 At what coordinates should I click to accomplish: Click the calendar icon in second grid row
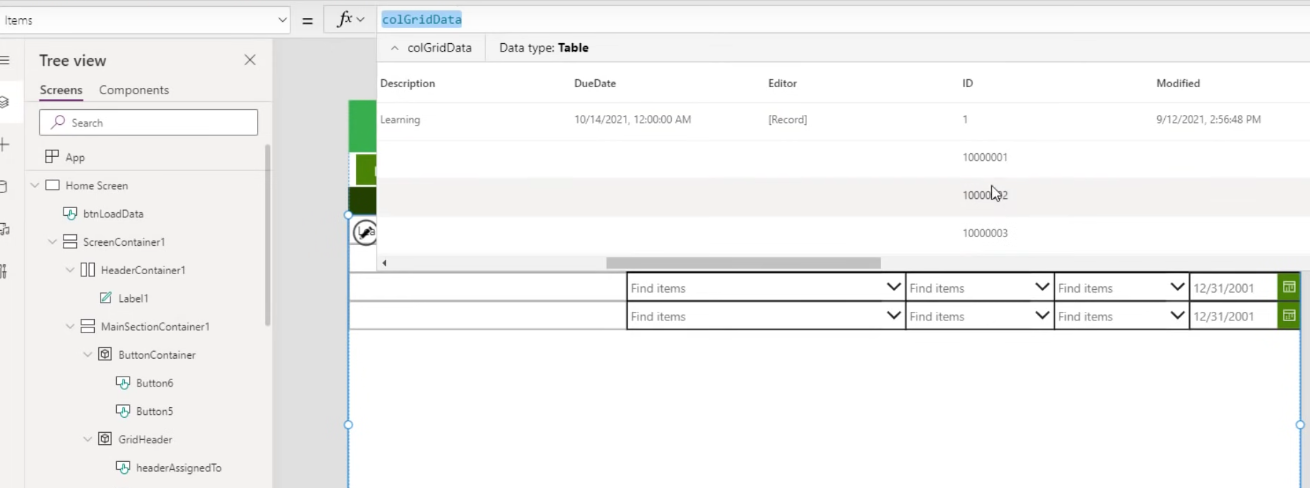pyautogui.click(x=1289, y=316)
